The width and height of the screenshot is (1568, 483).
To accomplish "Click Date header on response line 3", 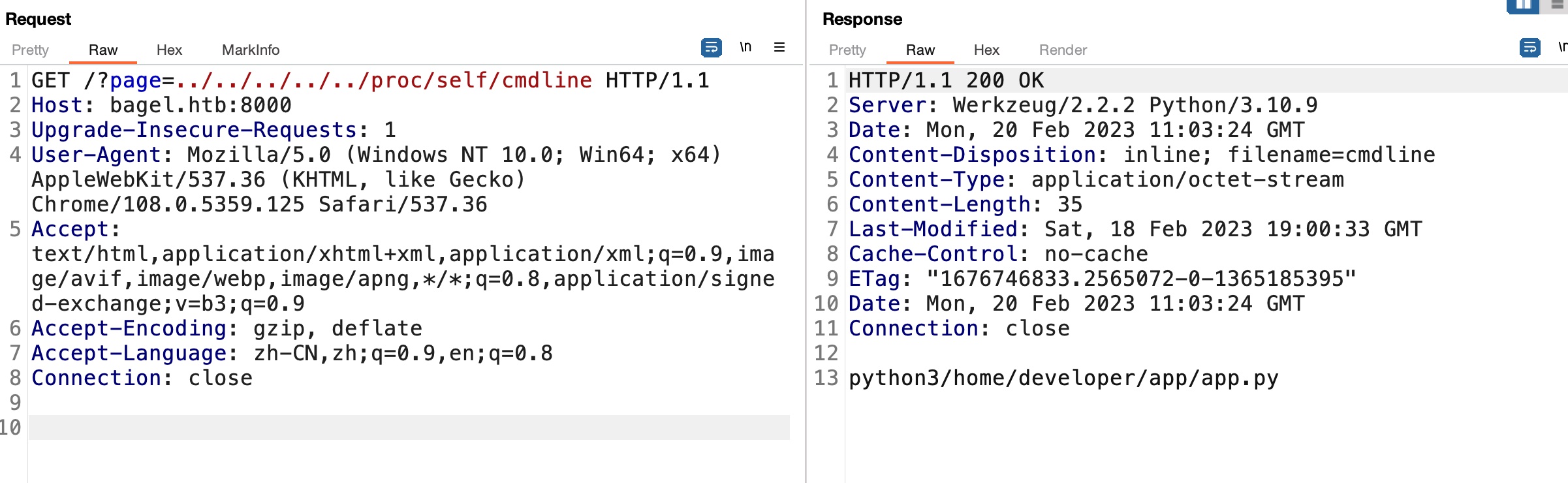I will (1076, 130).
